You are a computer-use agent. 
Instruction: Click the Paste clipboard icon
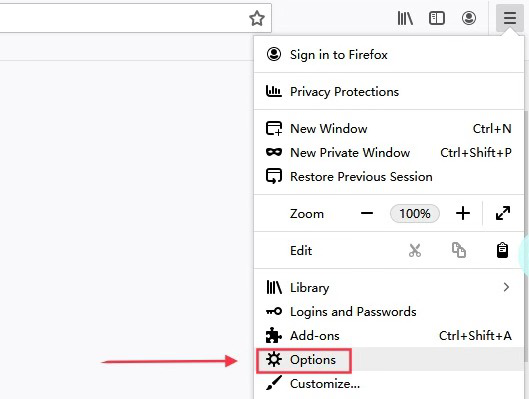point(502,250)
